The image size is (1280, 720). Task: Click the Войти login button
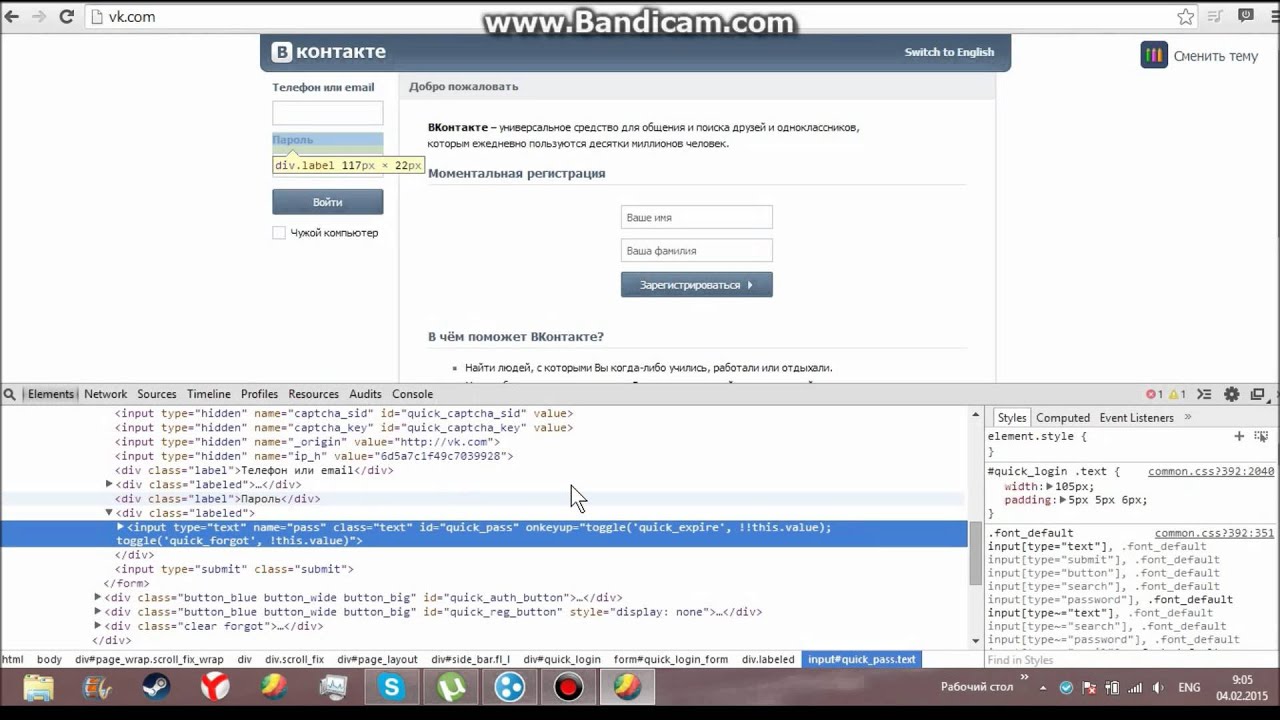point(328,202)
